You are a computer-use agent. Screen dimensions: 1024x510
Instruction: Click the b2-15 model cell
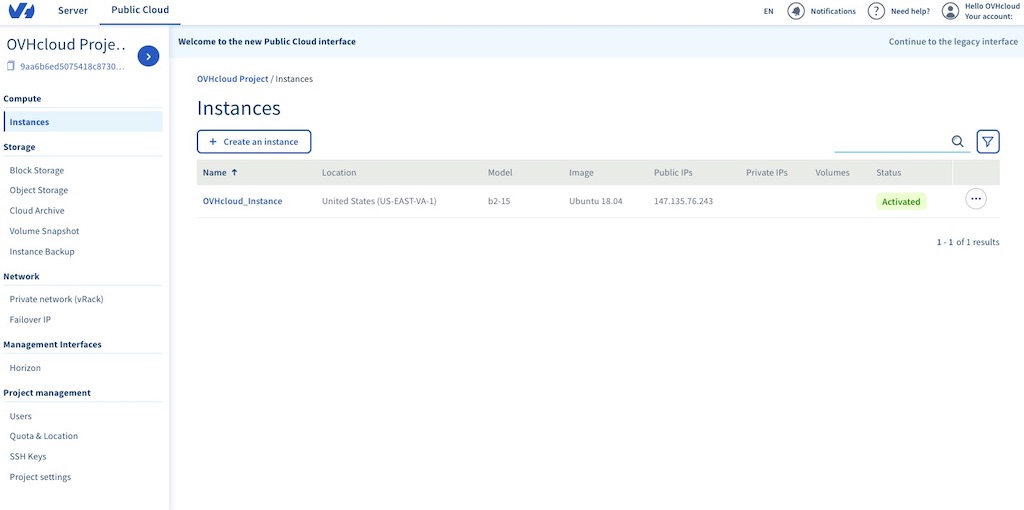coord(499,201)
